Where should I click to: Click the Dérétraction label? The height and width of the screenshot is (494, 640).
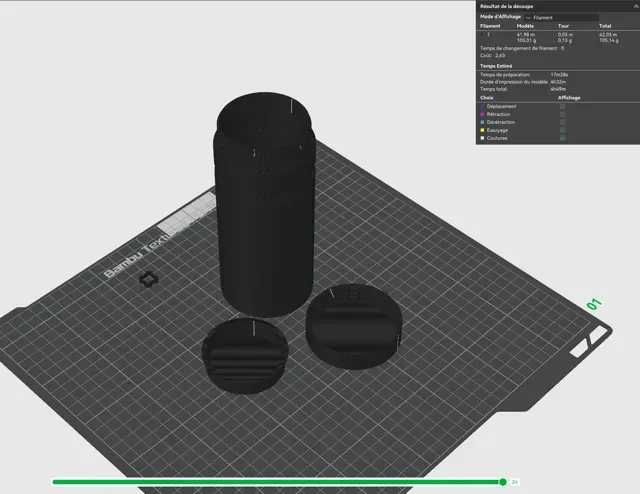(500, 122)
